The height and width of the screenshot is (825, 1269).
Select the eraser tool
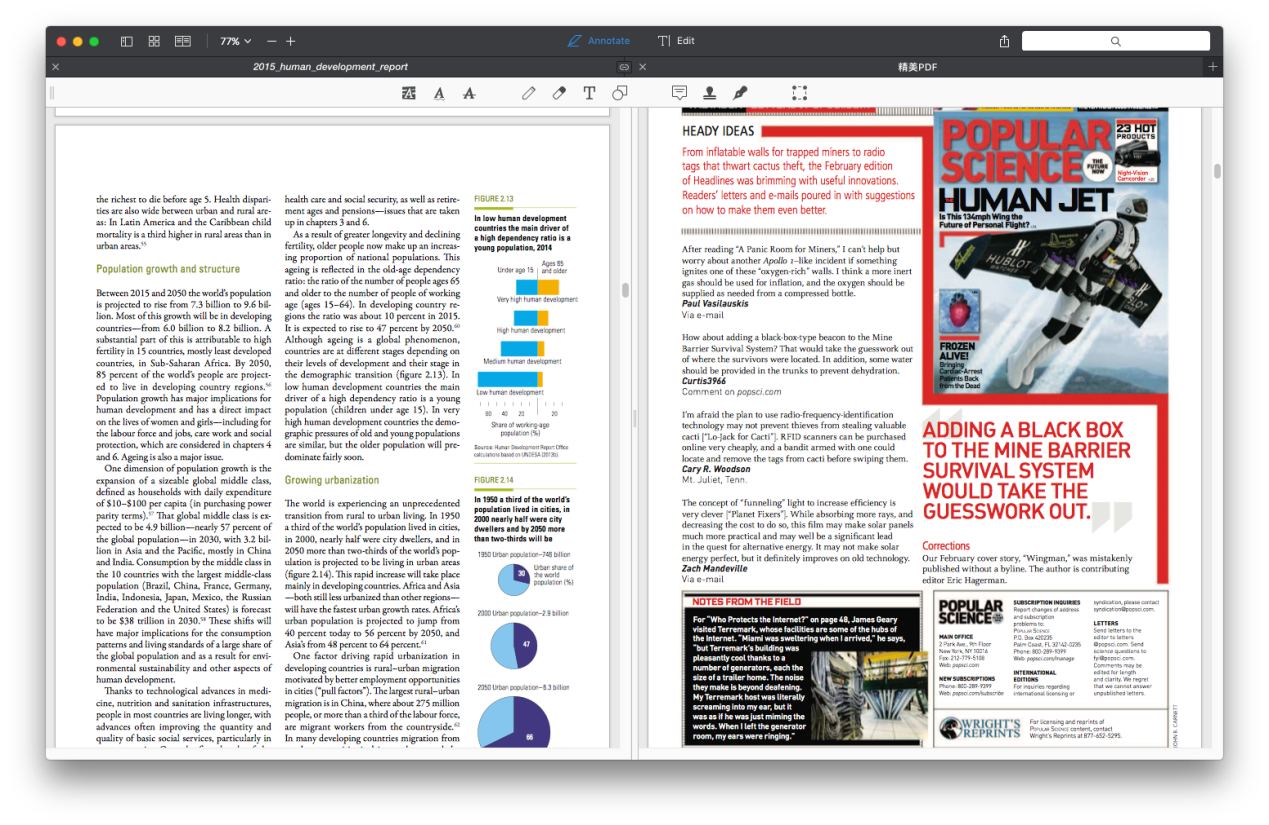pyautogui.click(x=559, y=93)
